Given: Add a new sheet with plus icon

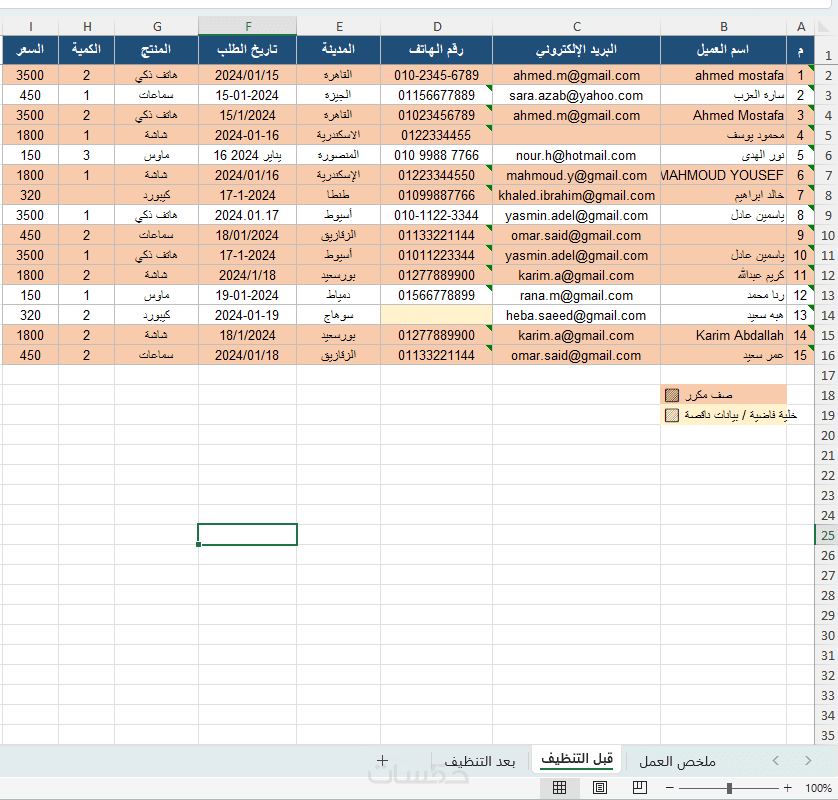Looking at the screenshot, I should coord(382,760).
